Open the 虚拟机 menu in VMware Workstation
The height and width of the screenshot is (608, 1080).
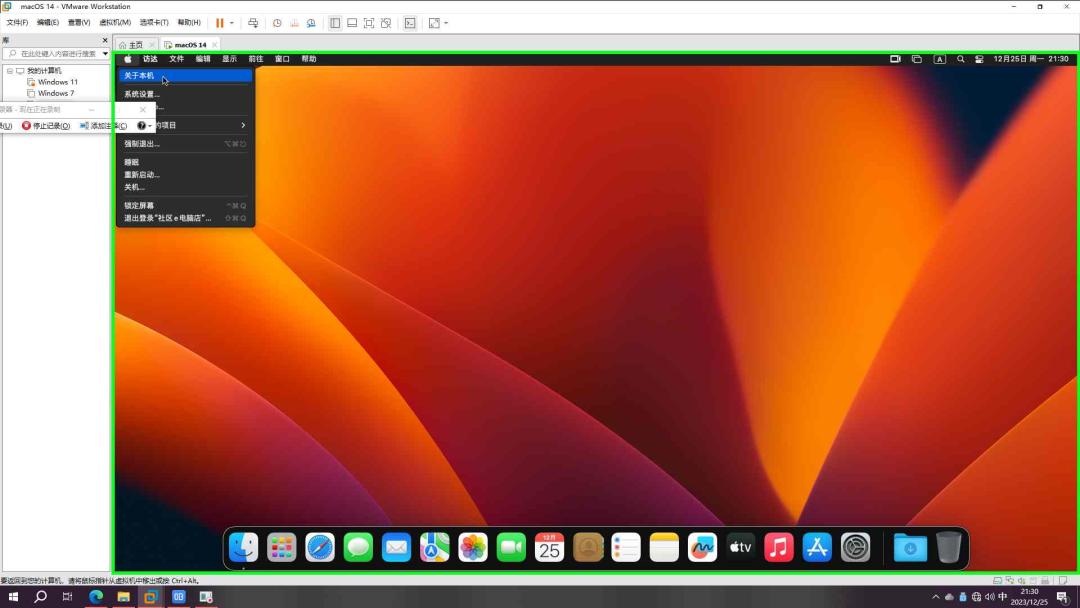113,22
